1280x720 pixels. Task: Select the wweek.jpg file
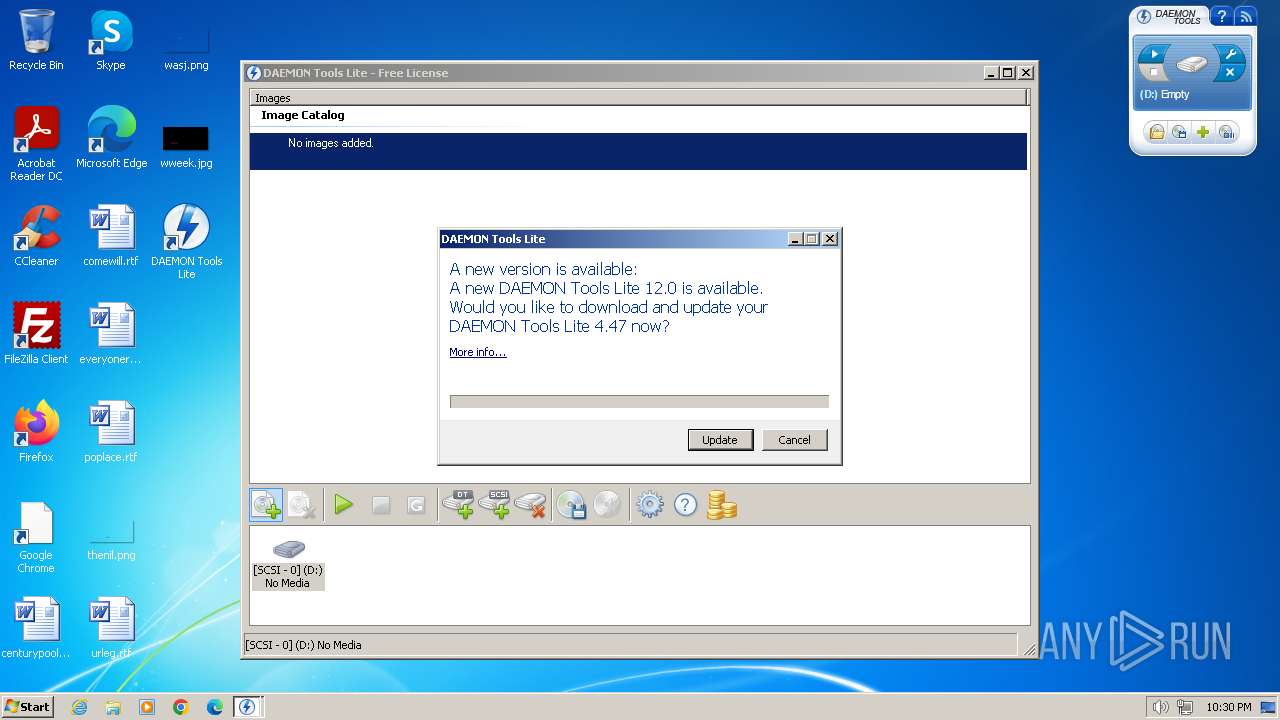186,145
